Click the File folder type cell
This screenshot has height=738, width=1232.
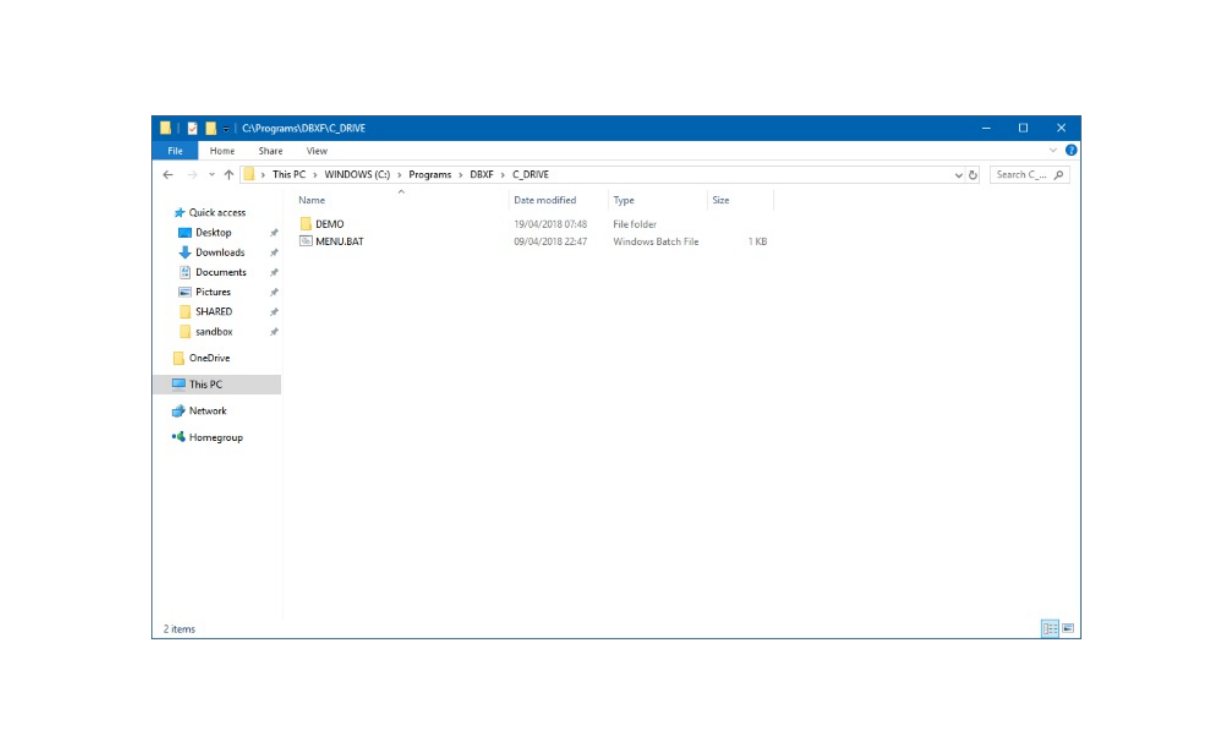pyautogui.click(x=635, y=224)
